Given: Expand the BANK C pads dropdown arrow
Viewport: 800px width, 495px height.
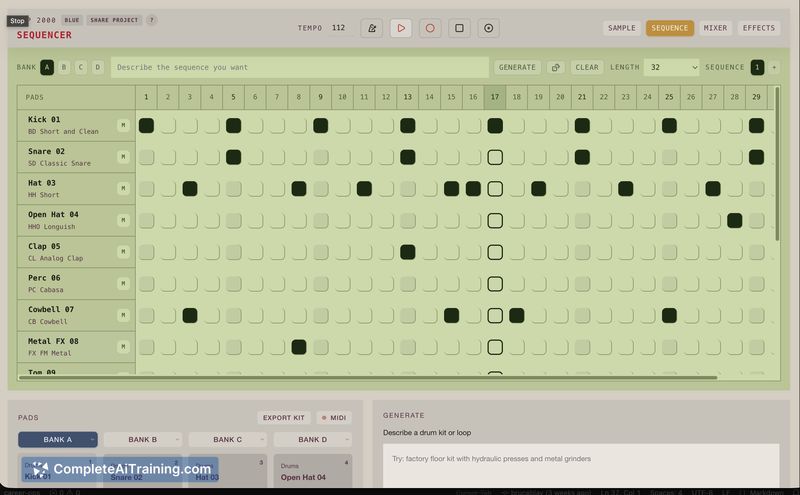Looking at the screenshot, I should pyautogui.click(x=262, y=439).
